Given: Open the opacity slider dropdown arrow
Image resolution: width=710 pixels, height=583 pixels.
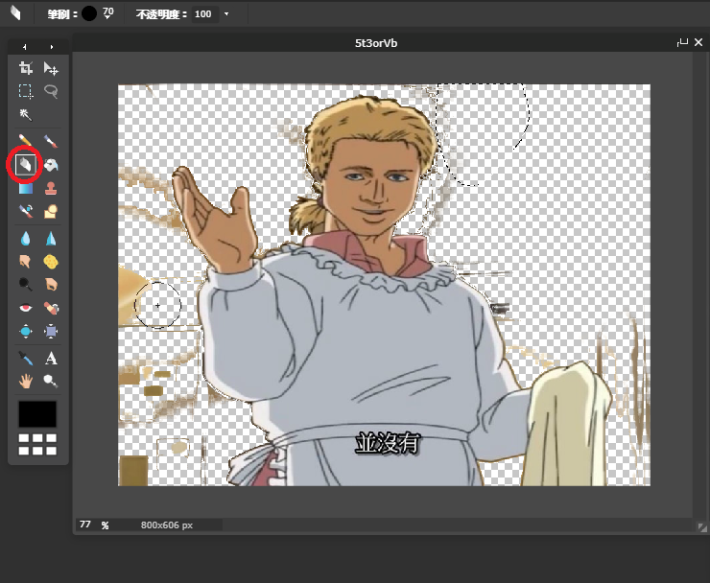Looking at the screenshot, I should click(x=226, y=14).
